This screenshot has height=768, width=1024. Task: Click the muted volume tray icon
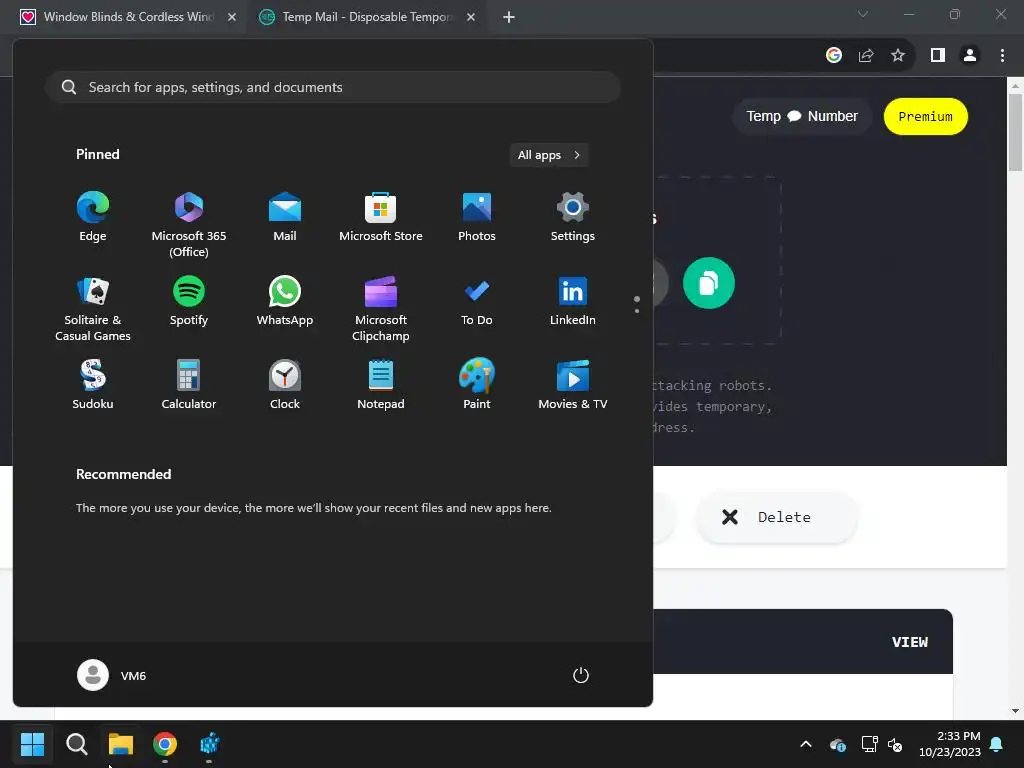click(x=895, y=744)
